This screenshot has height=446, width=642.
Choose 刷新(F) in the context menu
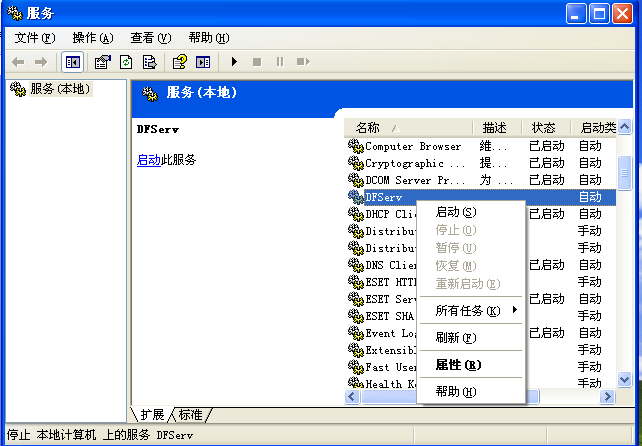456,338
